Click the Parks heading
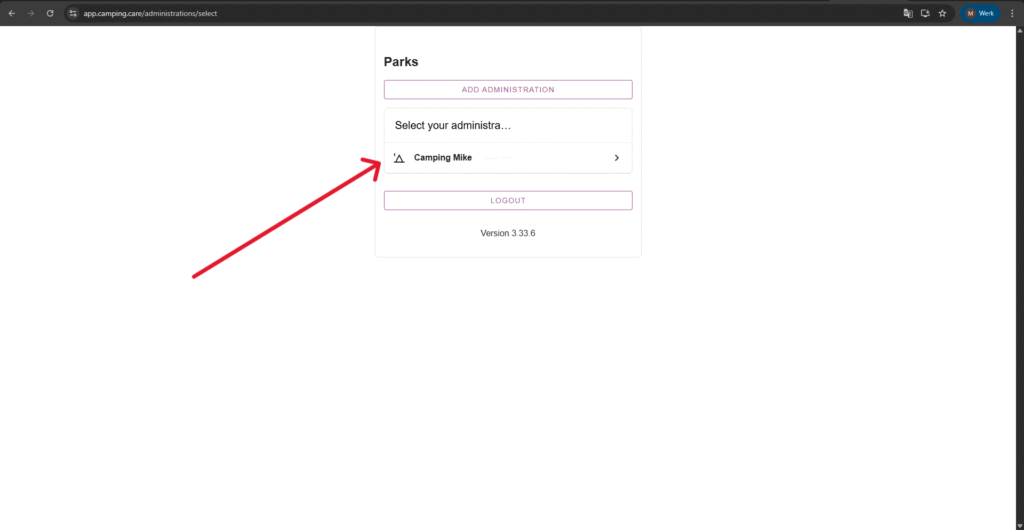The height and width of the screenshot is (530, 1024). [401, 62]
